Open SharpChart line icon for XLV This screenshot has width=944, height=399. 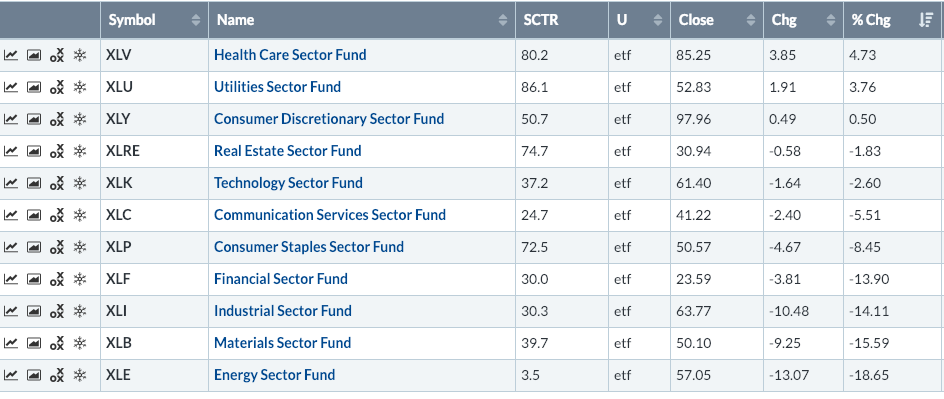coord(10,55)
